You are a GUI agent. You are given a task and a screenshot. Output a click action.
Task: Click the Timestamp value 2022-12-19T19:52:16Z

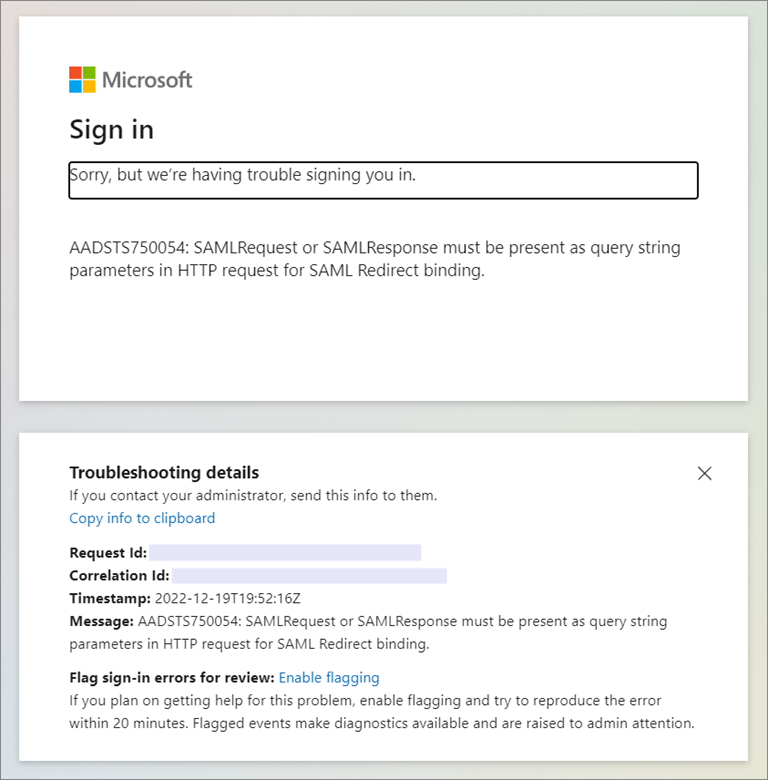click(228, 598)
